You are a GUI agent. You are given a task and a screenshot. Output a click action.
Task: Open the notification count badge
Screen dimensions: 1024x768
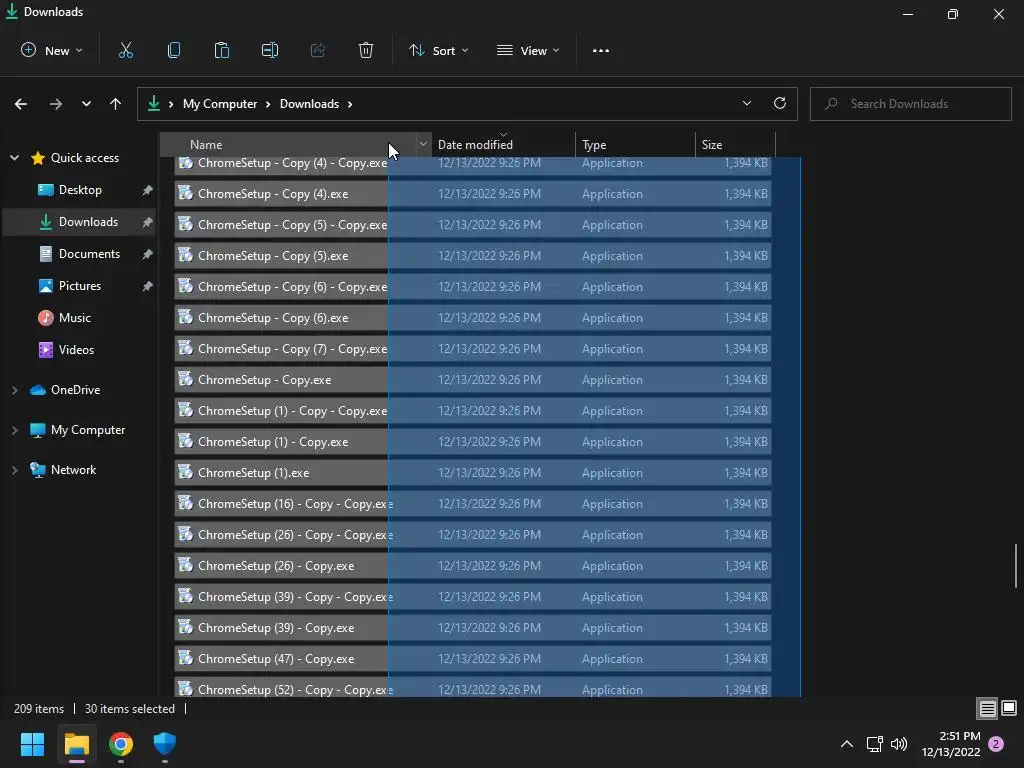point(996,744)
